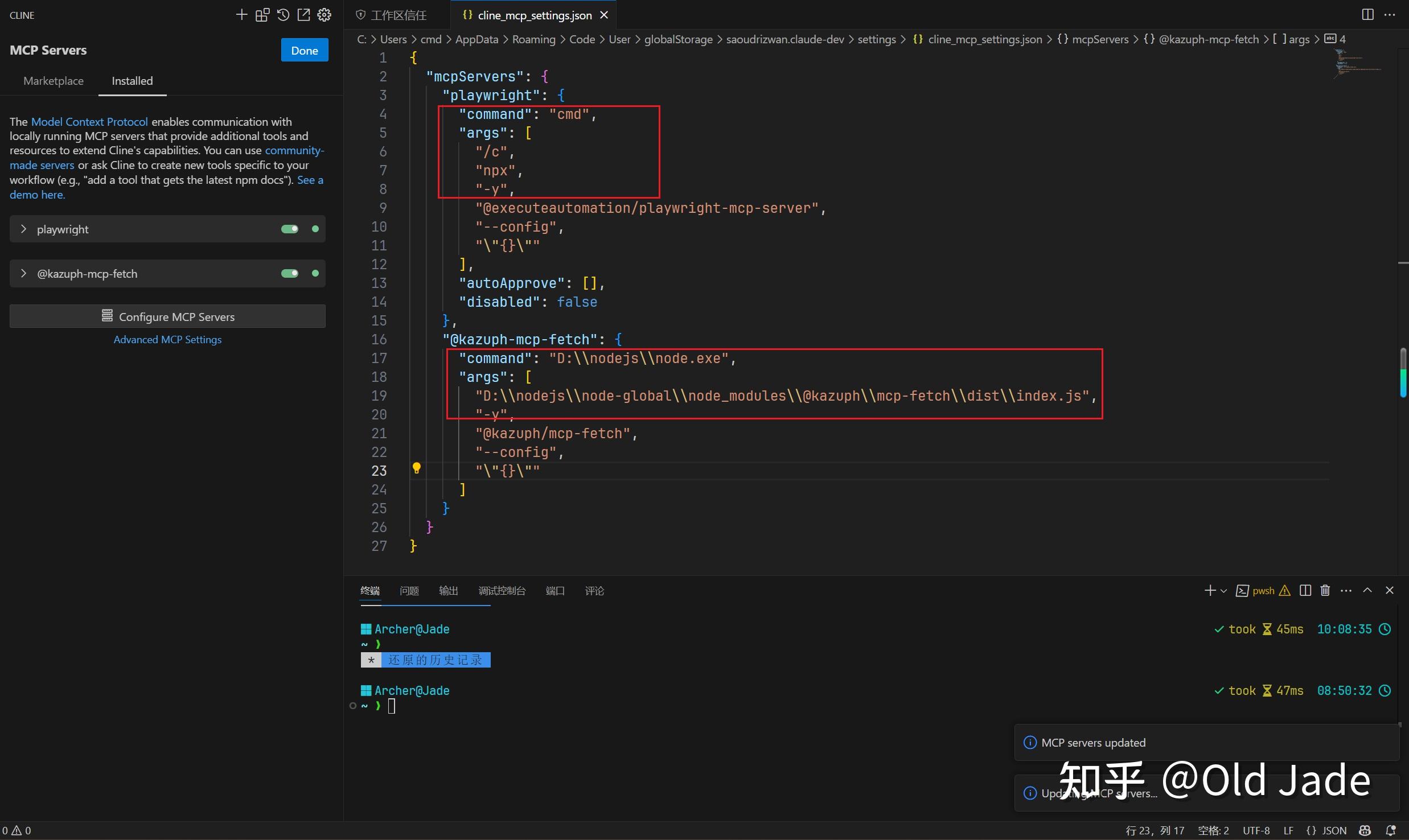Expand the @kazuph-mcp-fetch server details
1409x840 pixels.
click(x=23, y=273)
